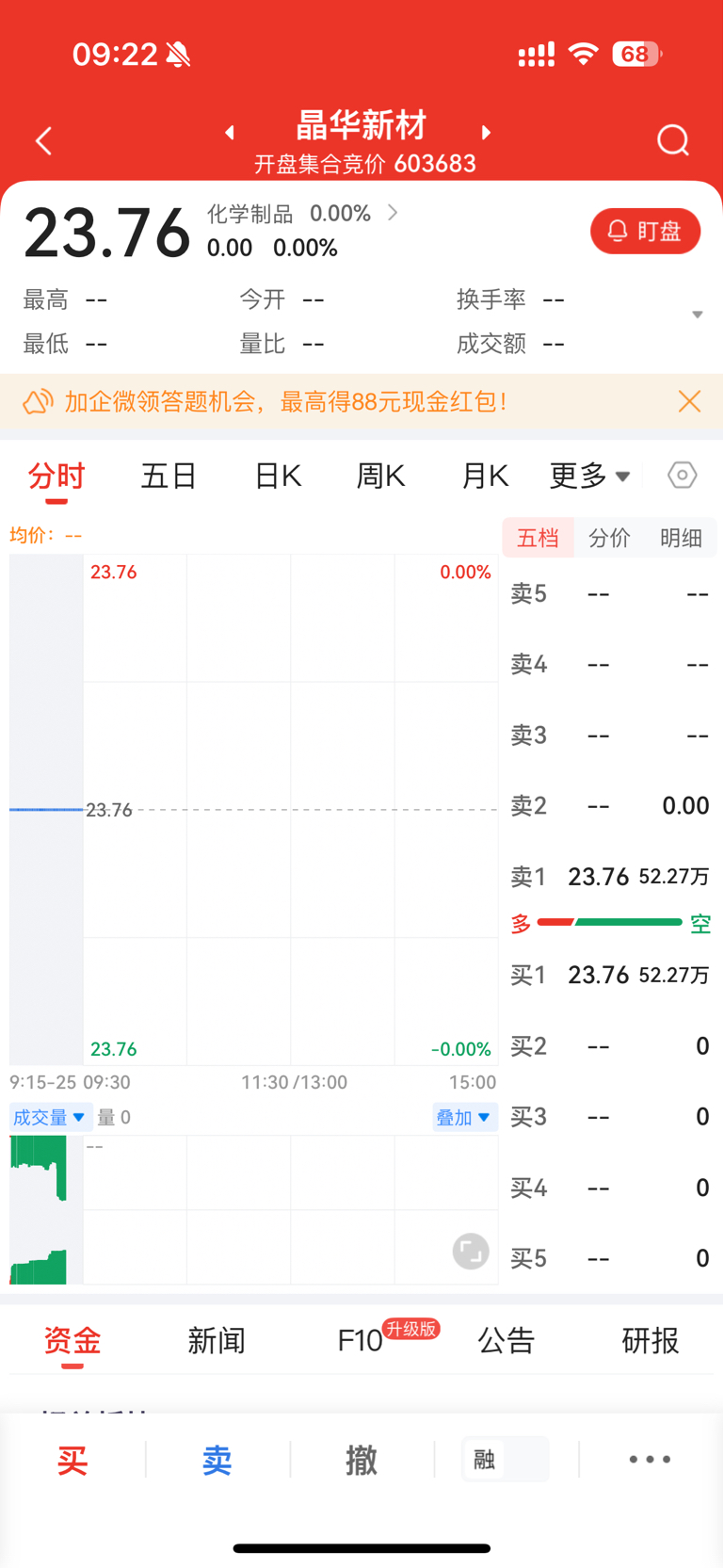Tap the muted bell status icon
724x1568 pixels.
(178, 55)
